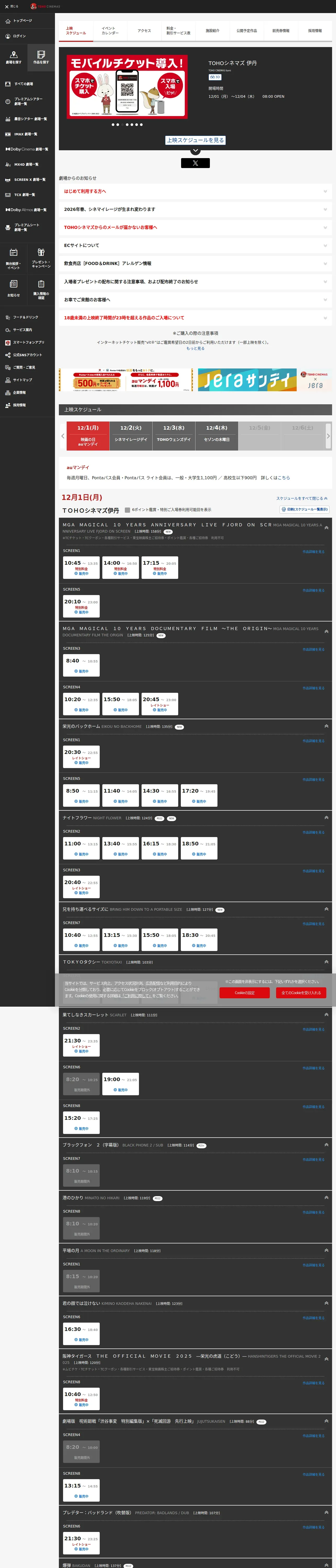The image size is (336, 1568).
Task: Click first carousel dot on banner
Action: tap(113, 124)
